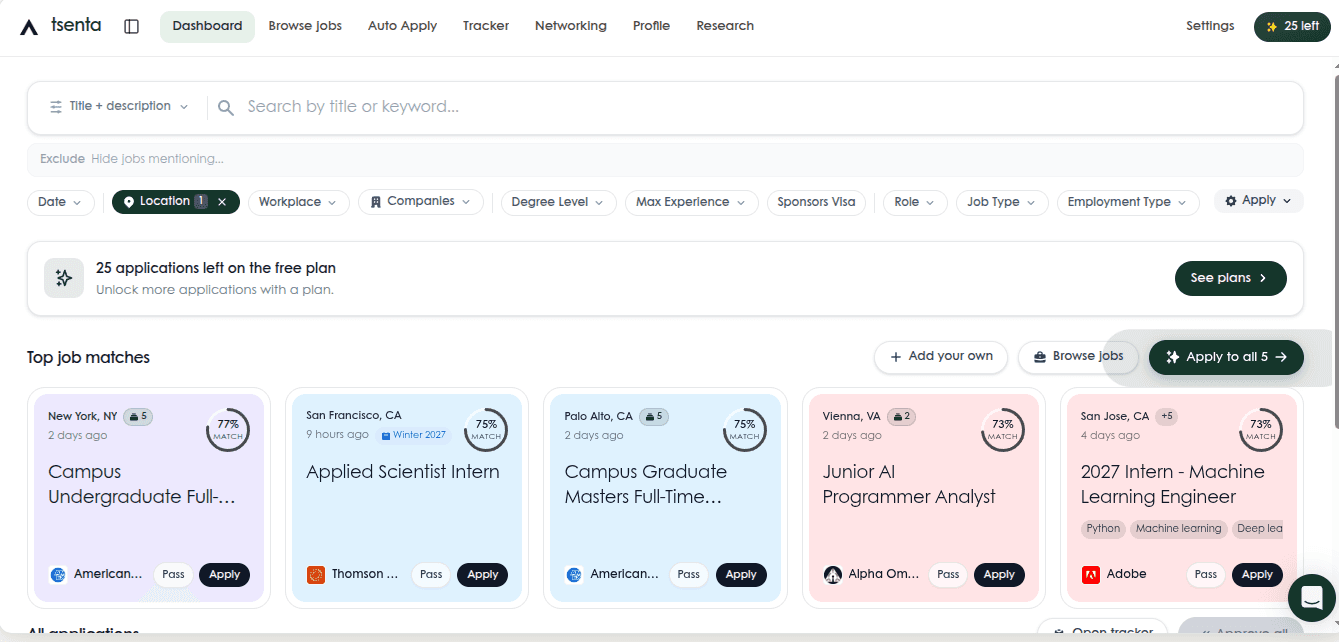The width and height of the screenshot is (1339, 642).
Task: Open the Campus Graduate Masters Full-Time card title
Action: click(646, 484)
